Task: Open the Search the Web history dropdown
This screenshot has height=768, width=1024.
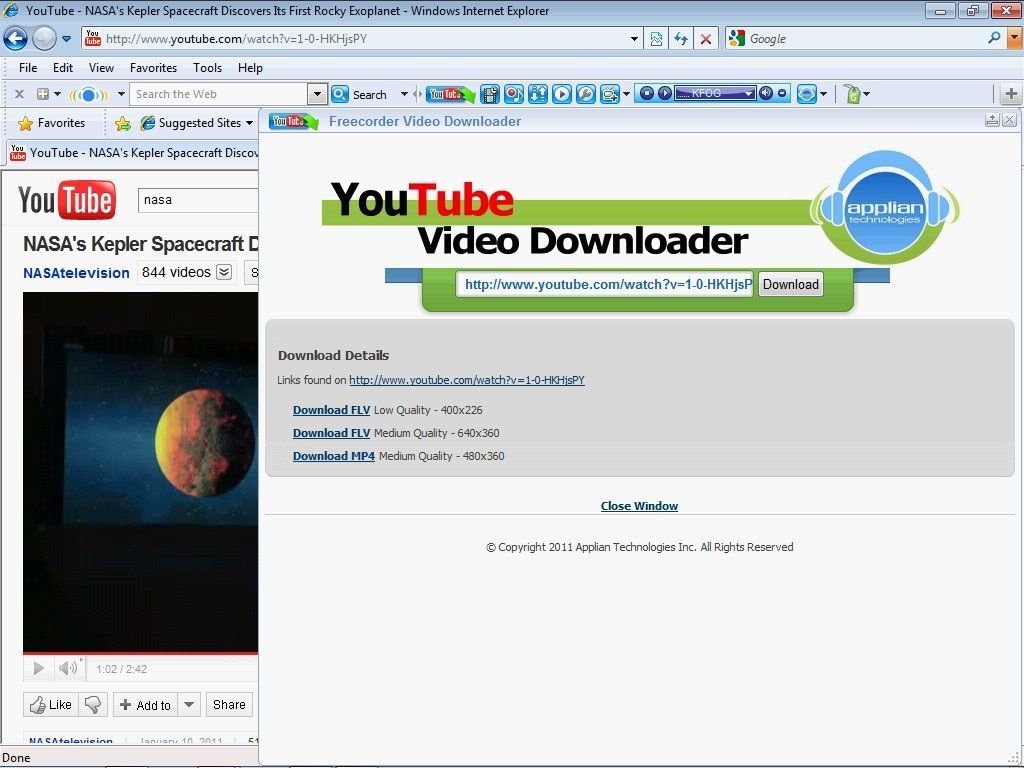Action: point(317,94)
